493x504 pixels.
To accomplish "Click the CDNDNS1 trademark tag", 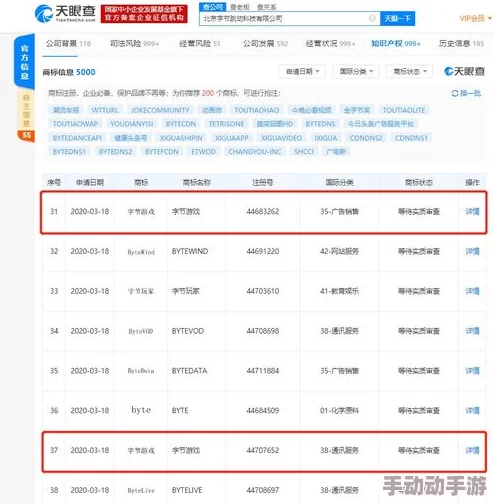I will pos(411,138).
